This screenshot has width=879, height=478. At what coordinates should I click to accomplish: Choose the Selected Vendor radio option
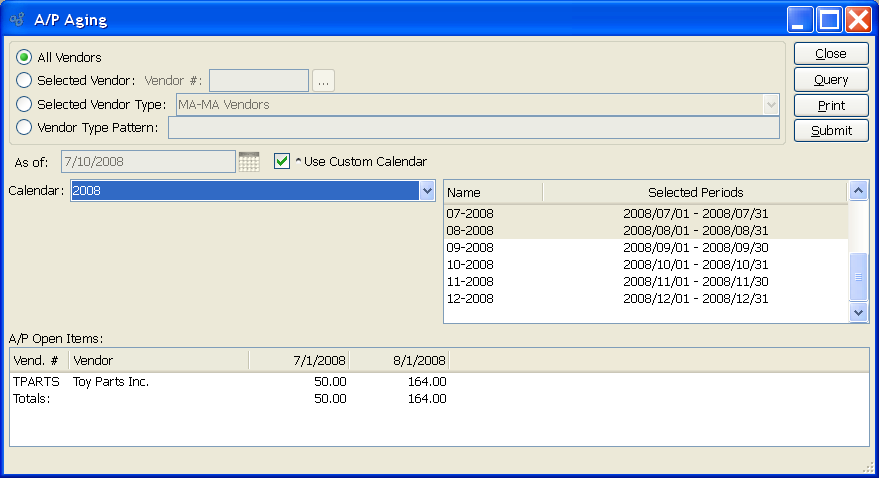24,81
